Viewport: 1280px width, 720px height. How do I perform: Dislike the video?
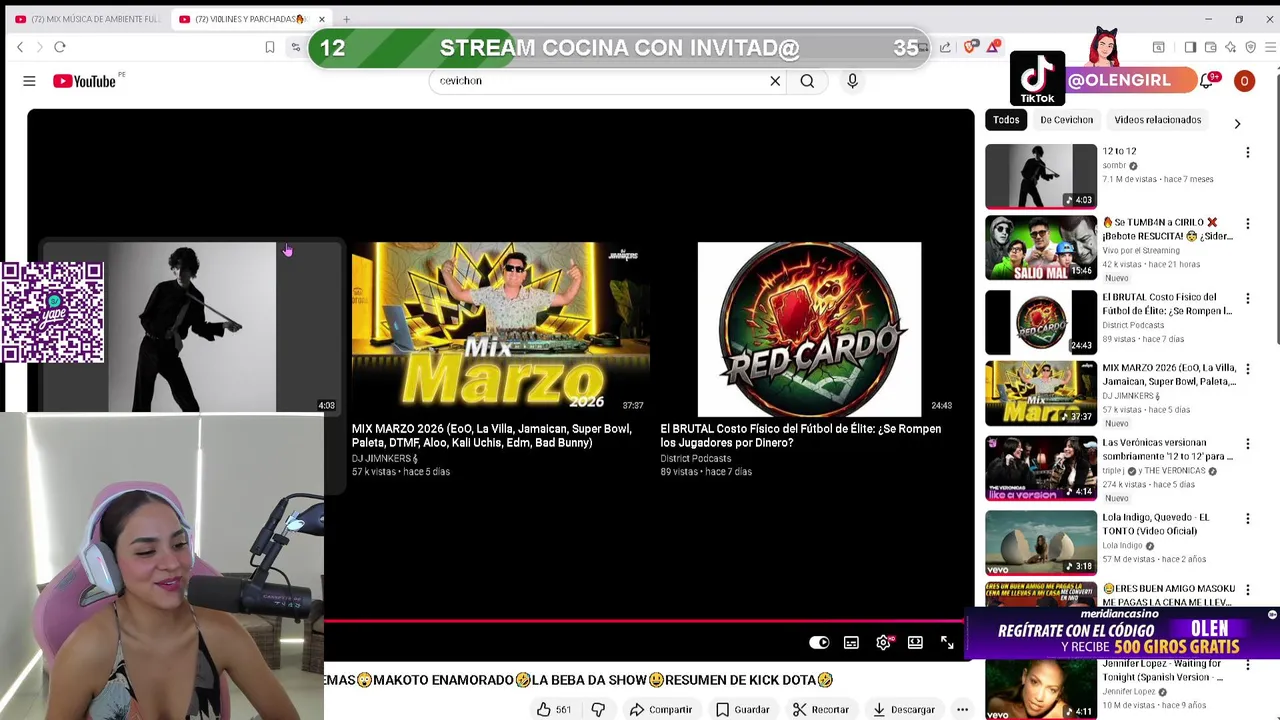598,709
